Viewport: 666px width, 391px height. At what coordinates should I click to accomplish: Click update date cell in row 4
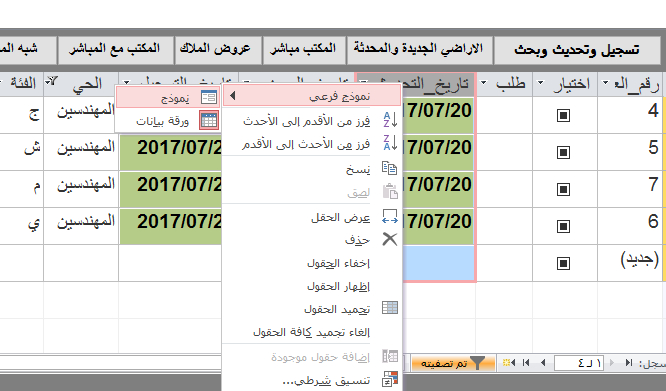tap(438, 115)
